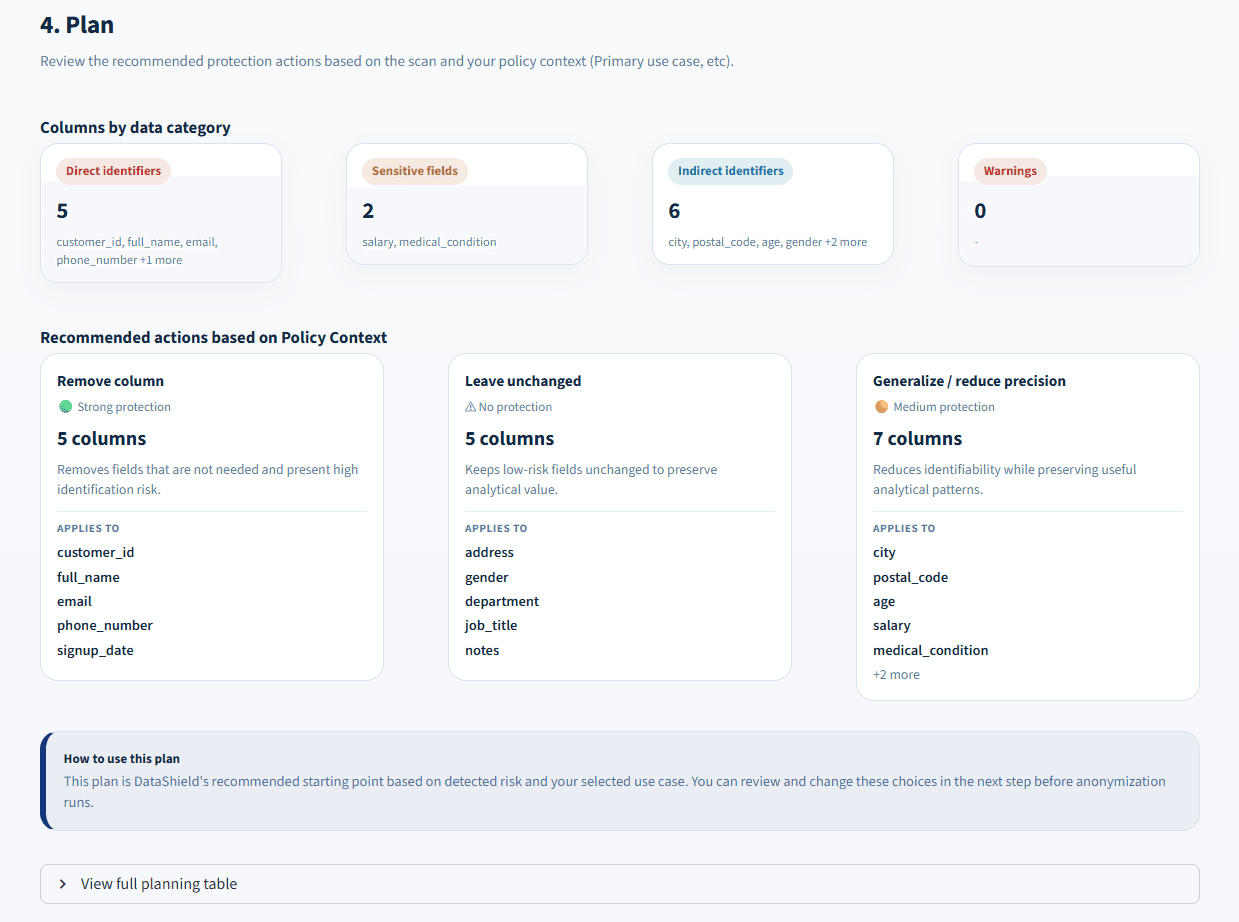The width and height of the screenshot is (1239, 922).
Task: Click the count 2 in Sensitive fields card
Action: pos(368,211)
